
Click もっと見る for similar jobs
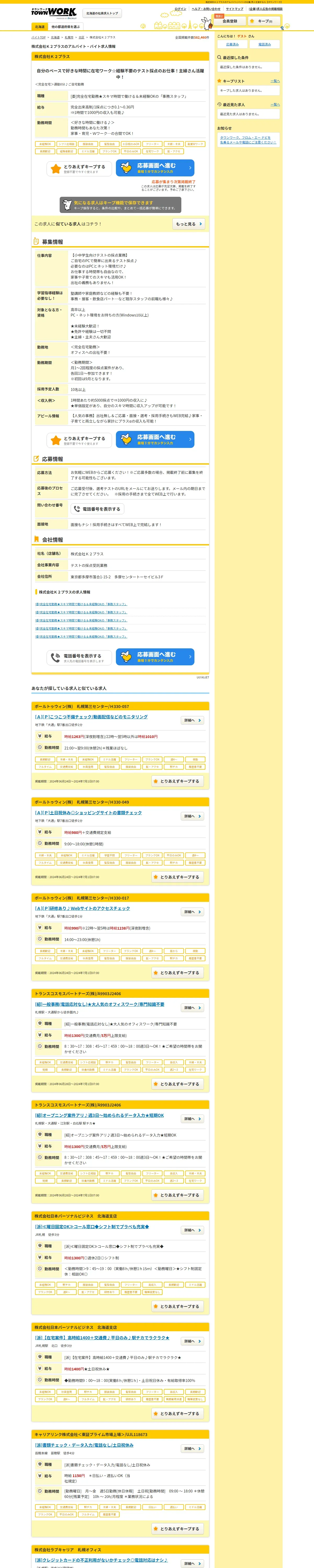tap(188, 224)
